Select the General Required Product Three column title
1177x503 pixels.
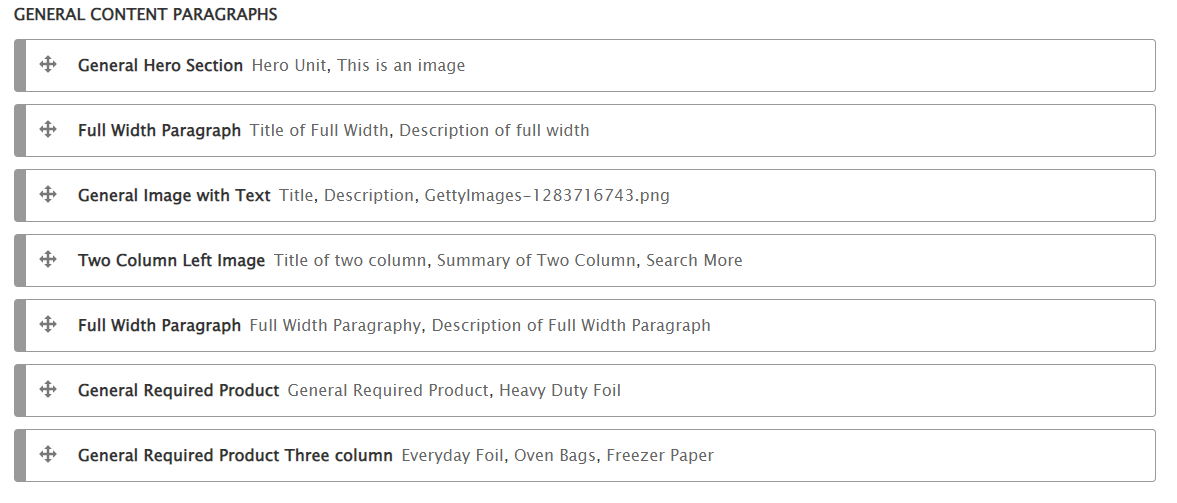pyautogui.click(x=235, y=456)
